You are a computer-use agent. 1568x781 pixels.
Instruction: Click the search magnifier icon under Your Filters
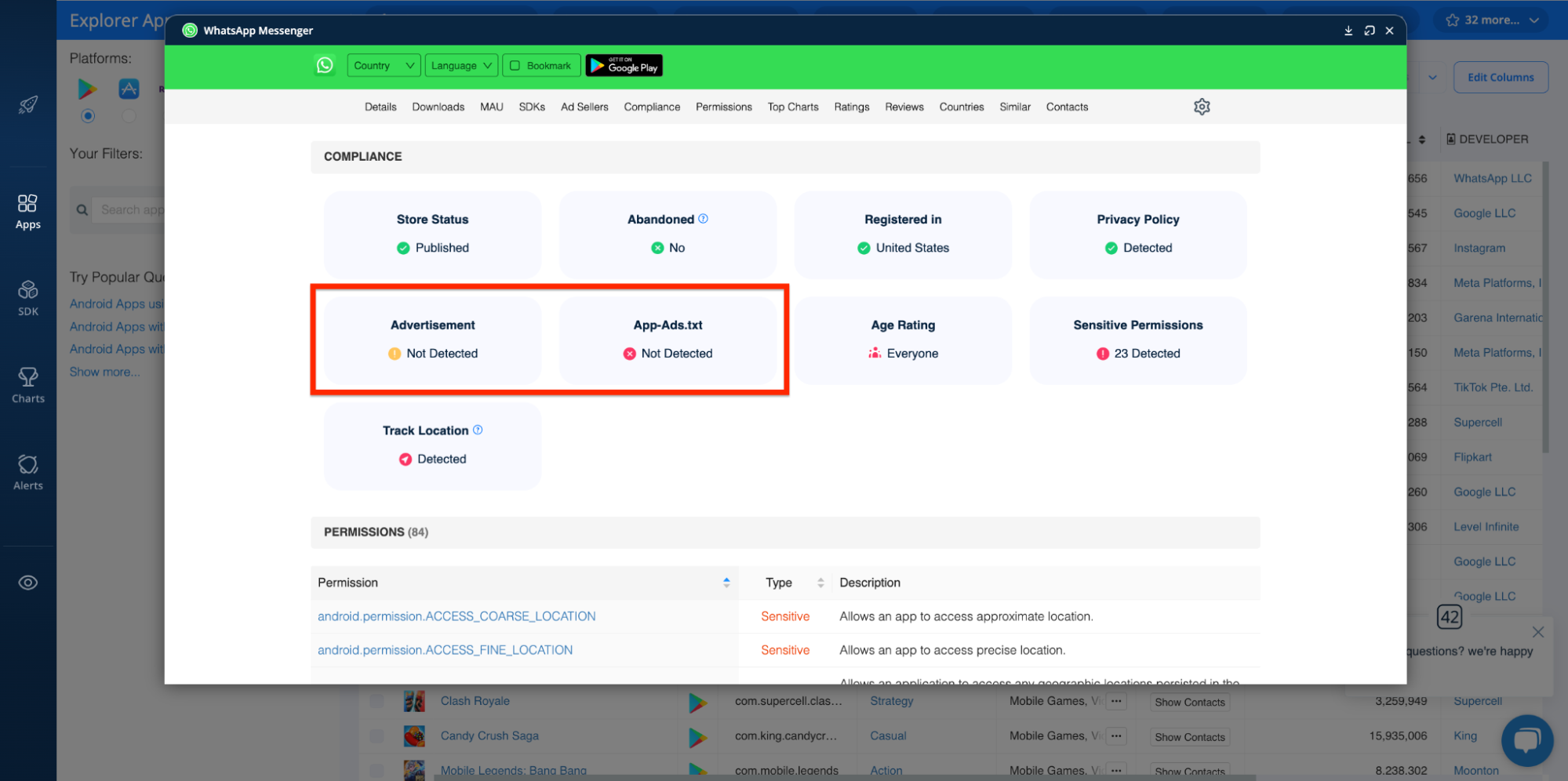pos(82,210)
